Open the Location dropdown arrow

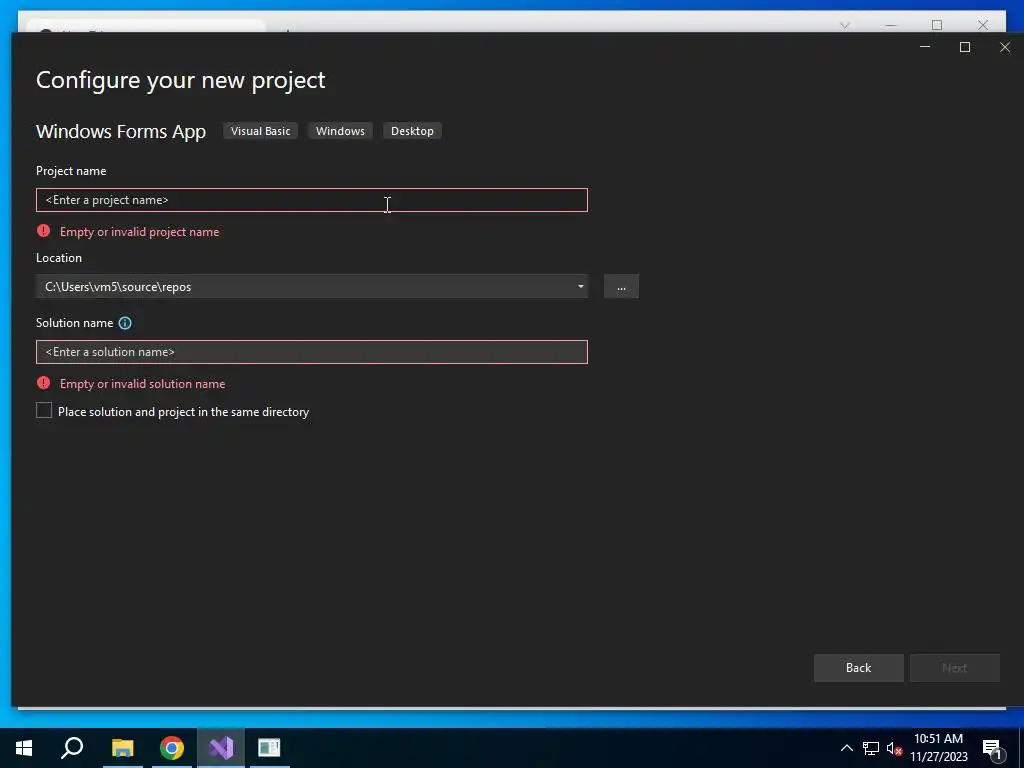pos(580,287)
